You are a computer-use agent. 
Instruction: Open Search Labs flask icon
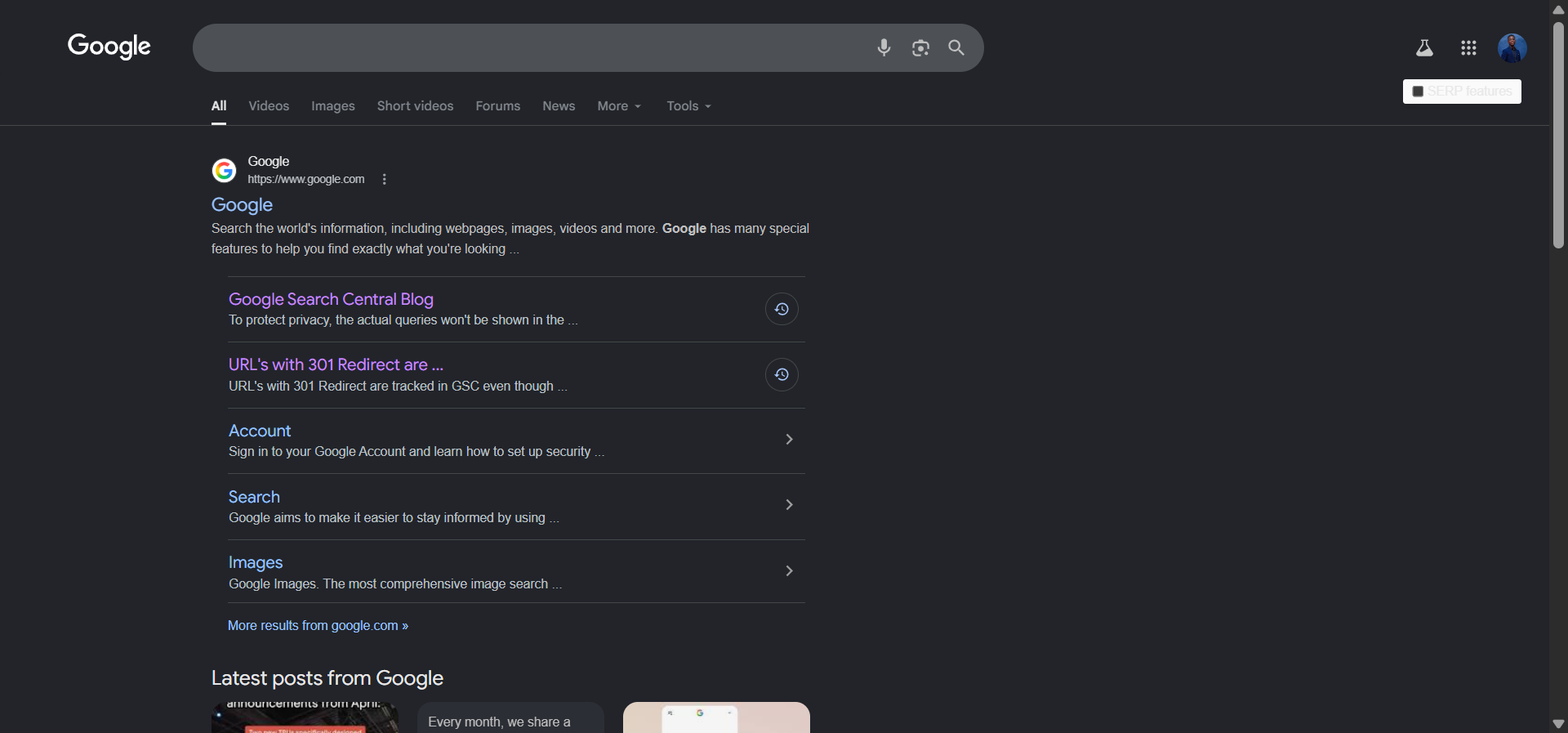pos(1424,48)
